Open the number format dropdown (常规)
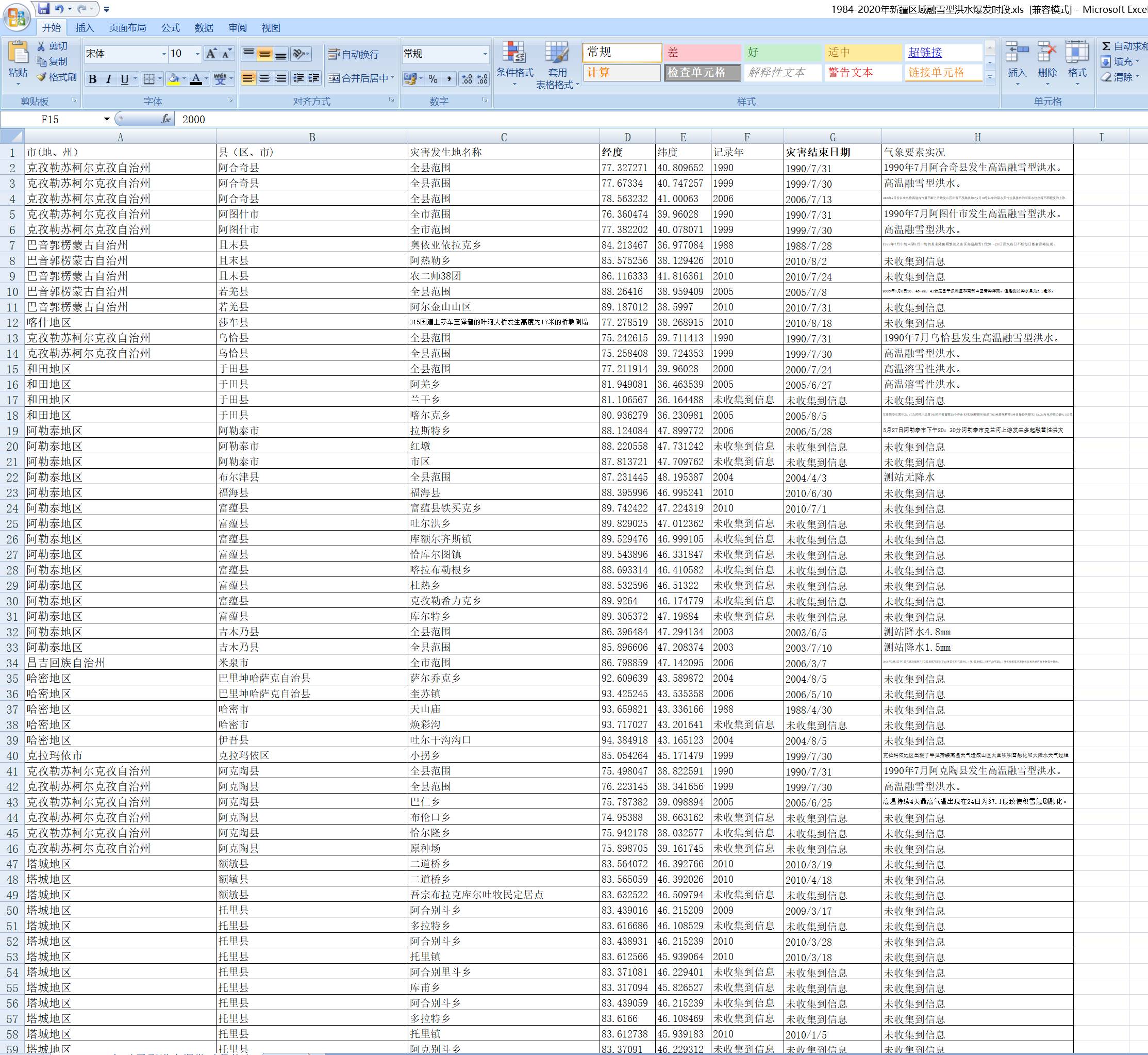 coord(485,54)
